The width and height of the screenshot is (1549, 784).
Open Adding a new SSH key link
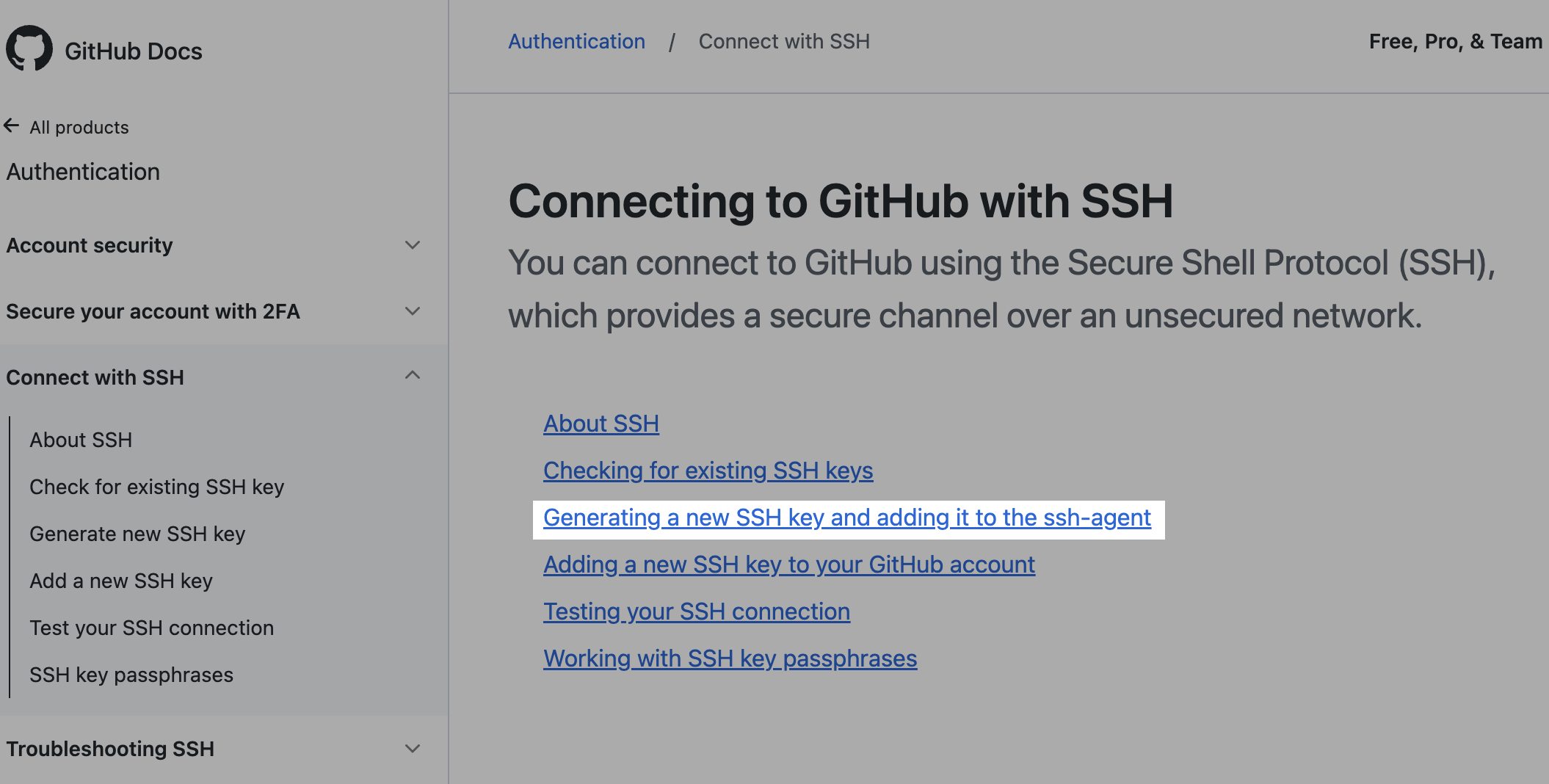788,565
